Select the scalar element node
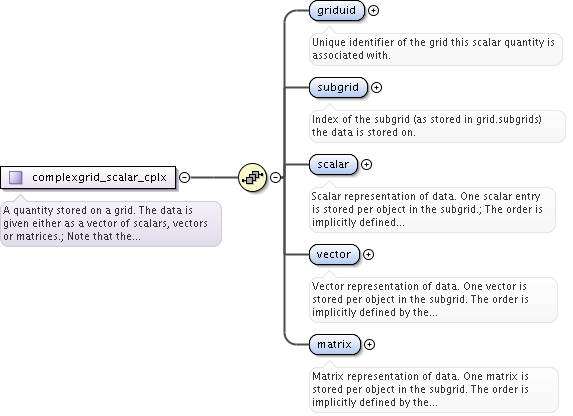Viewport: 573px width, 416px height. tap(333, 164)
